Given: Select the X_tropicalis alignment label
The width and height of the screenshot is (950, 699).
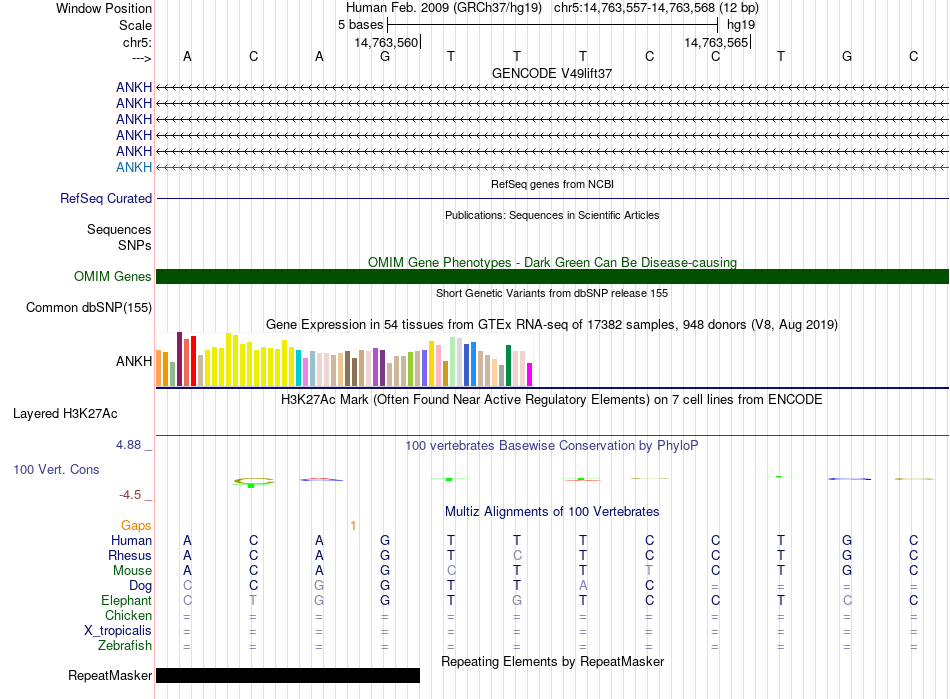Looking at the screenshot, I should pos(118,631).
